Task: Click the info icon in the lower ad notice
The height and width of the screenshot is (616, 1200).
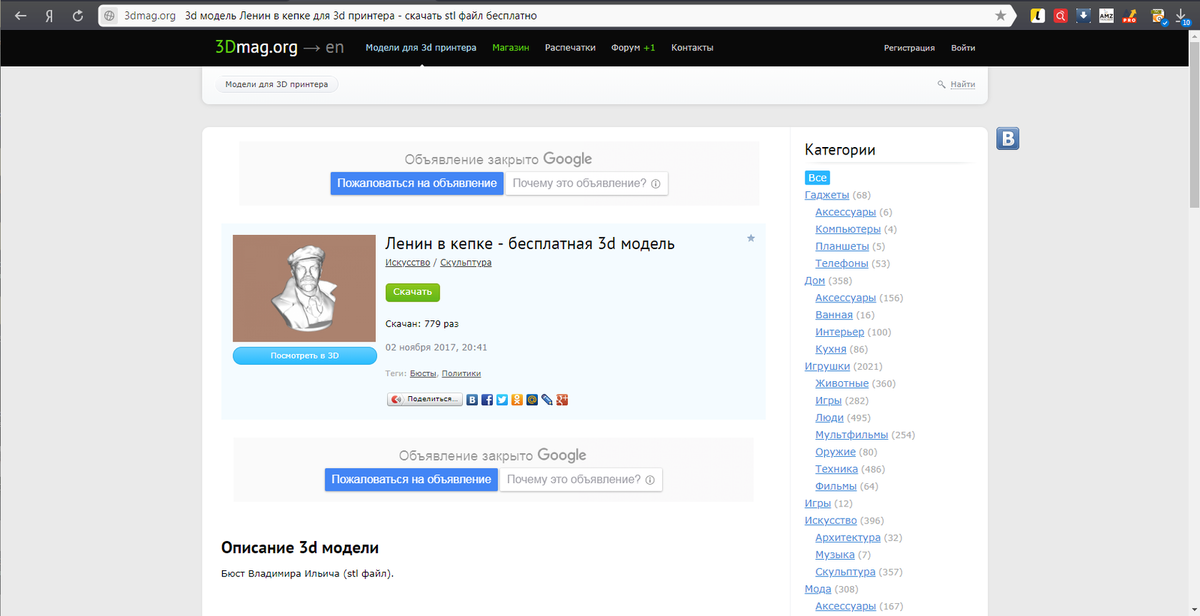Action: (650, 480)
